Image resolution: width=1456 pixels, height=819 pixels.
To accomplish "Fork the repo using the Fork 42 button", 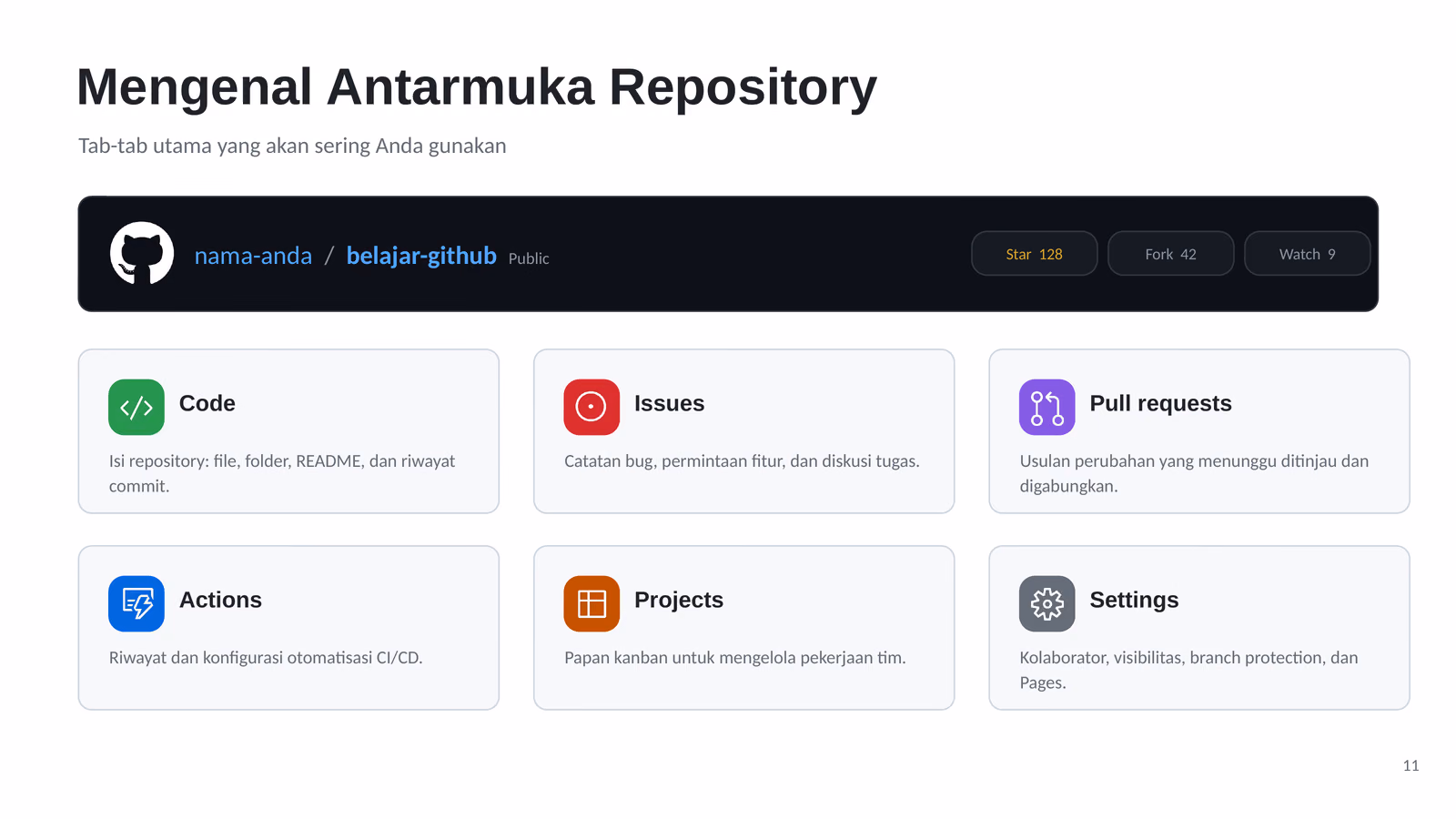I will (1171, 253).
